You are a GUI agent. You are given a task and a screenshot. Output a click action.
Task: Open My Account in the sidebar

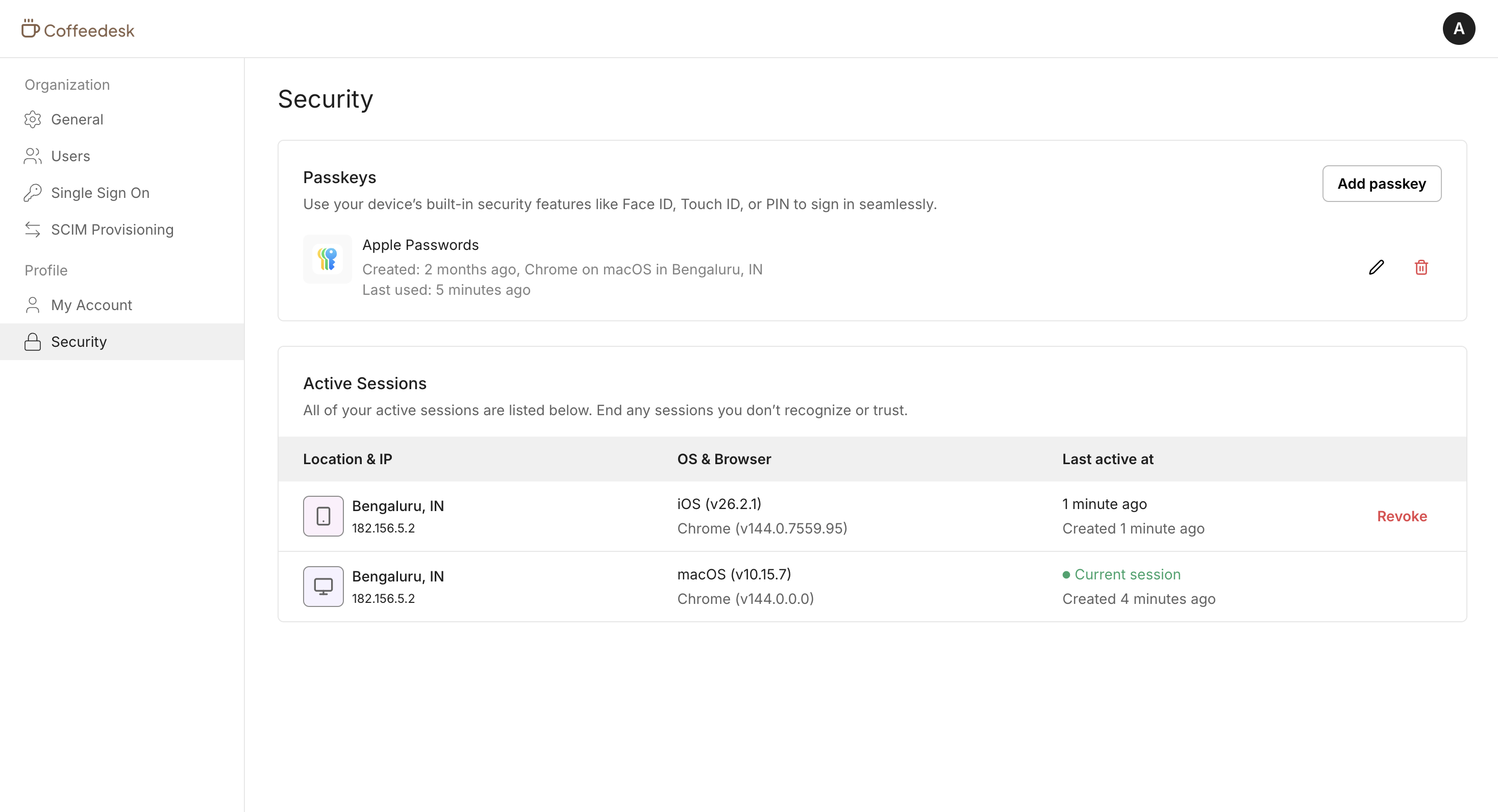(x=91, y=305)
